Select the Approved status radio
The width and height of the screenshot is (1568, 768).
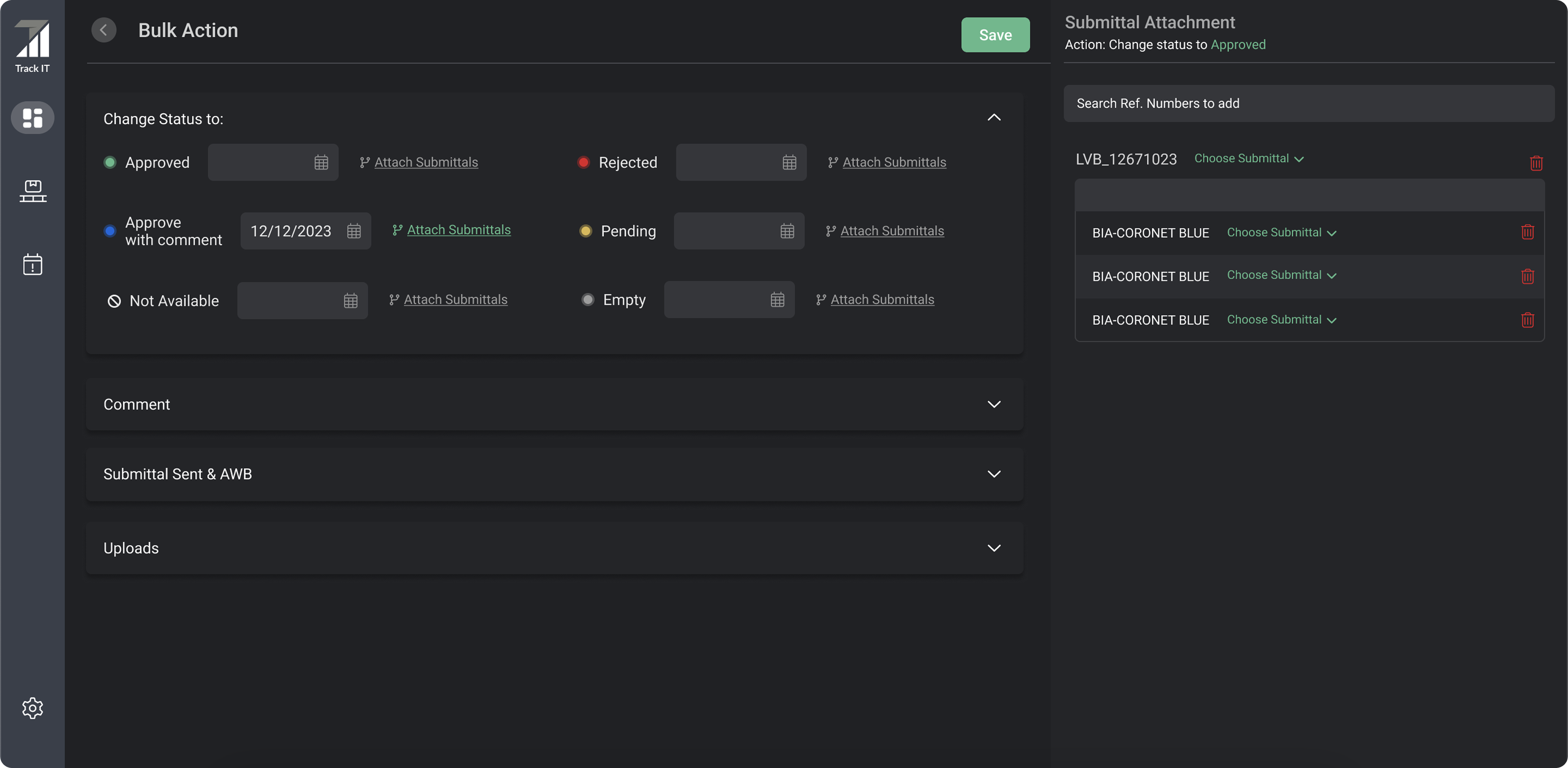pos(110,162)
